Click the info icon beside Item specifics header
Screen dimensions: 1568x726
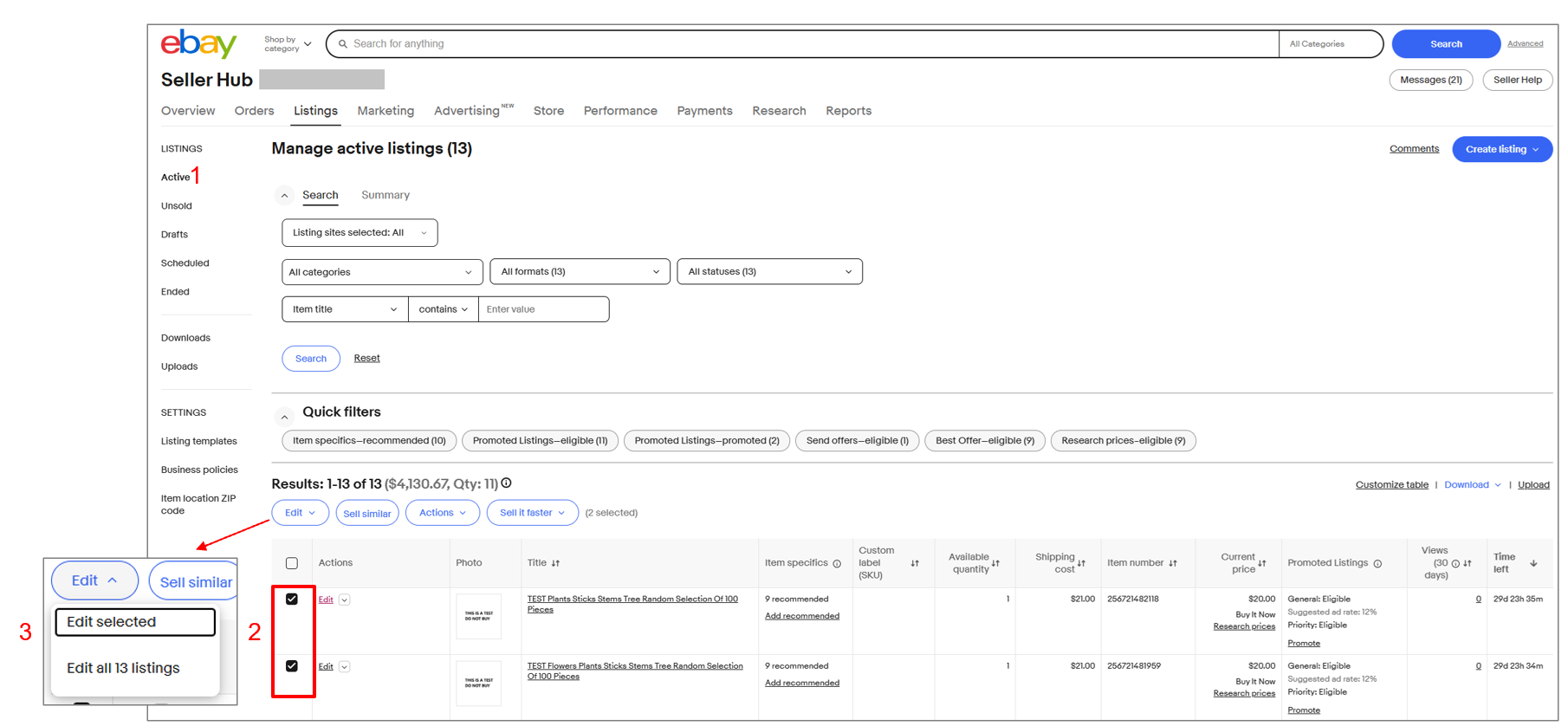tap(837, 564)
